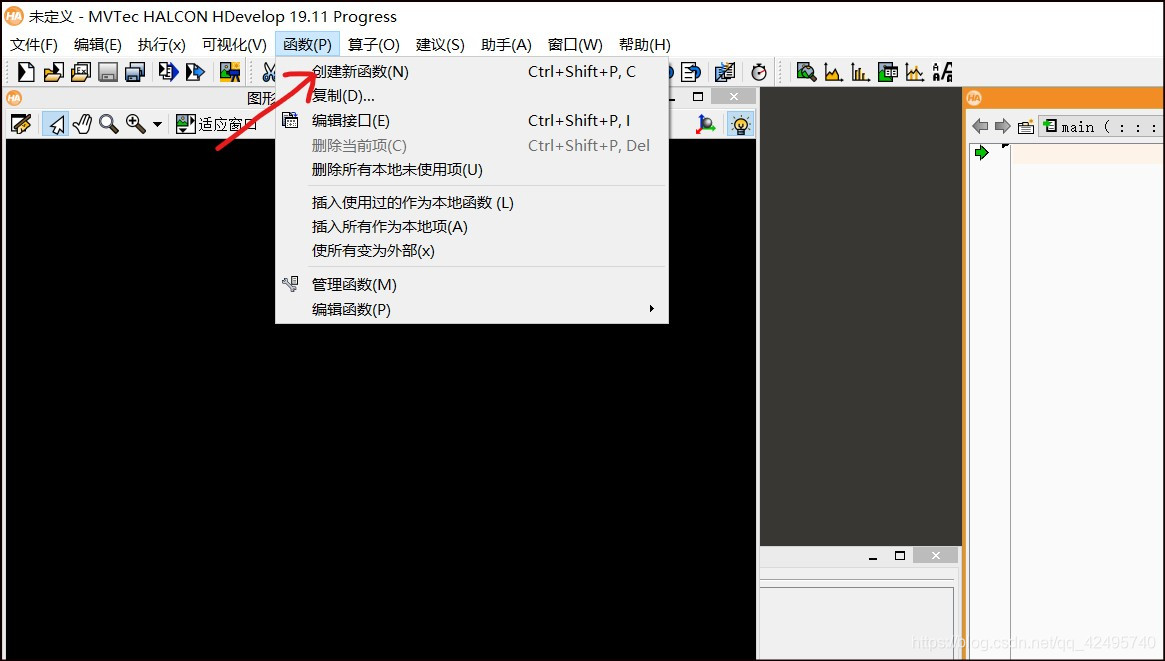Expand the 编辑函数(P) submenu arrow
Image resolution: width=1165 pixels, height=661 pixels.
652,308
